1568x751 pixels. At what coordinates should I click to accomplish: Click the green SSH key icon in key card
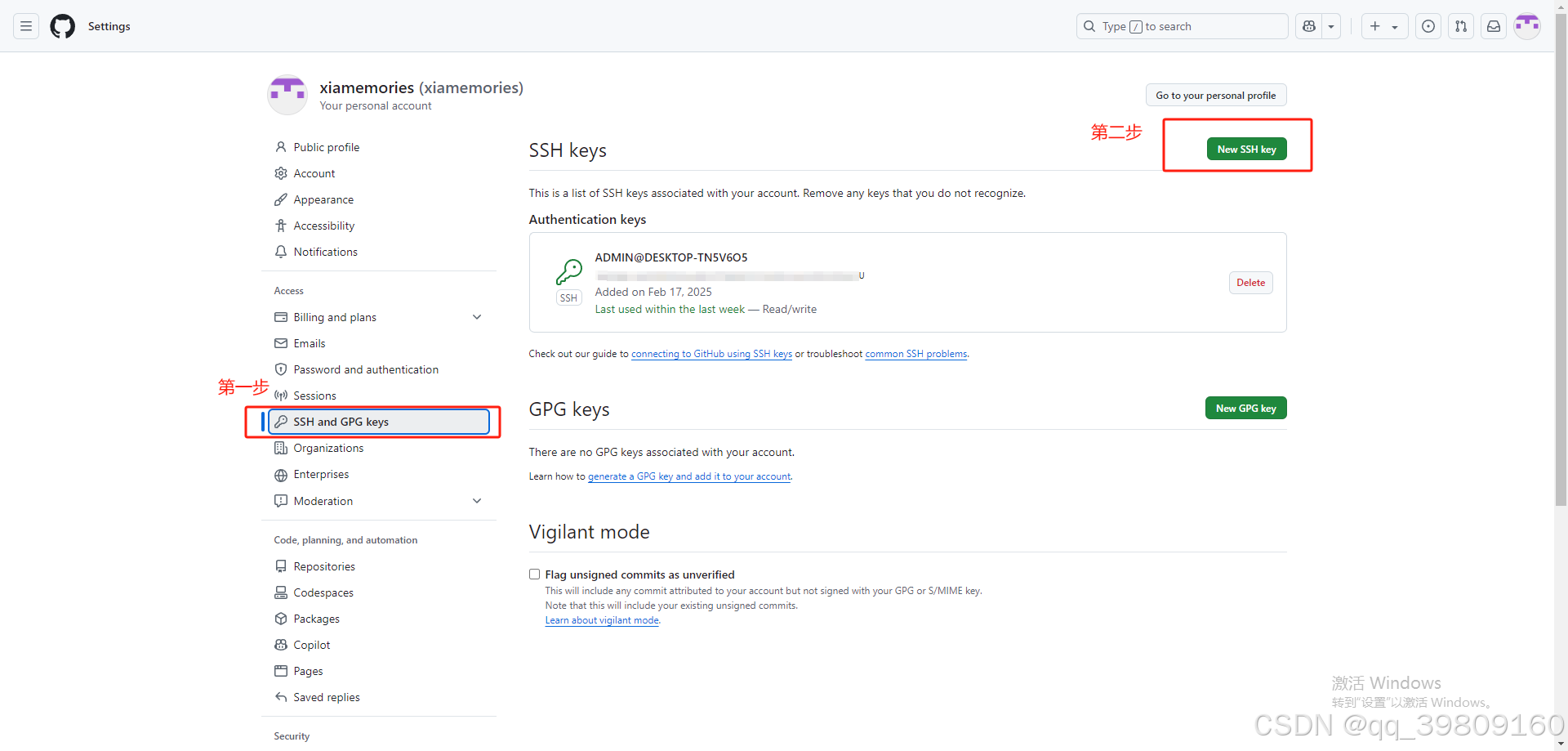point(569,271)
